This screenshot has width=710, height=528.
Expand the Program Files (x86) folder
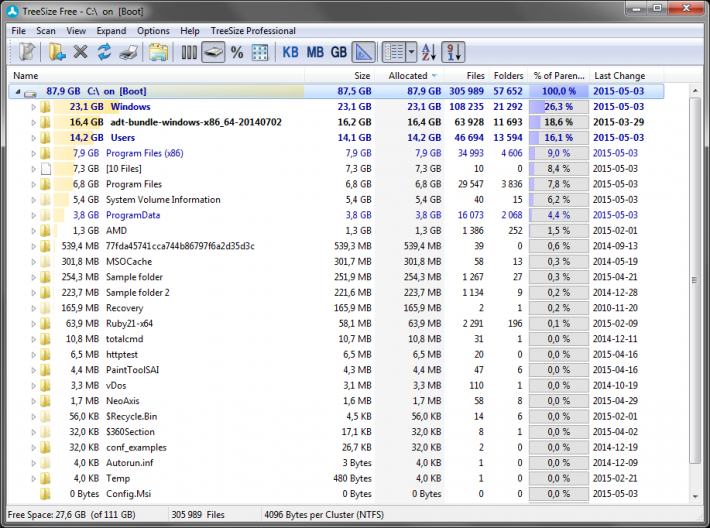pos(33,154)
